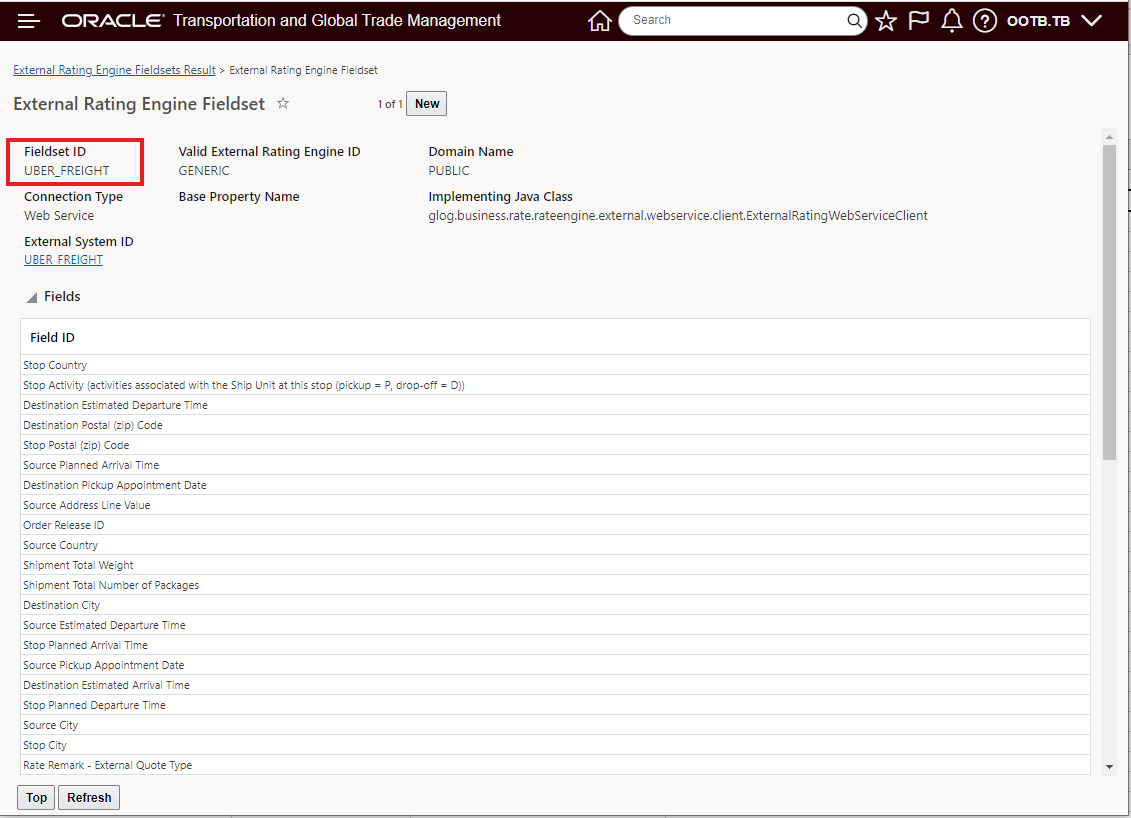This screenshot has width=1131, height=818.
Task: Click the scrollbar down arrow
Action: (x=1109, y=767)
